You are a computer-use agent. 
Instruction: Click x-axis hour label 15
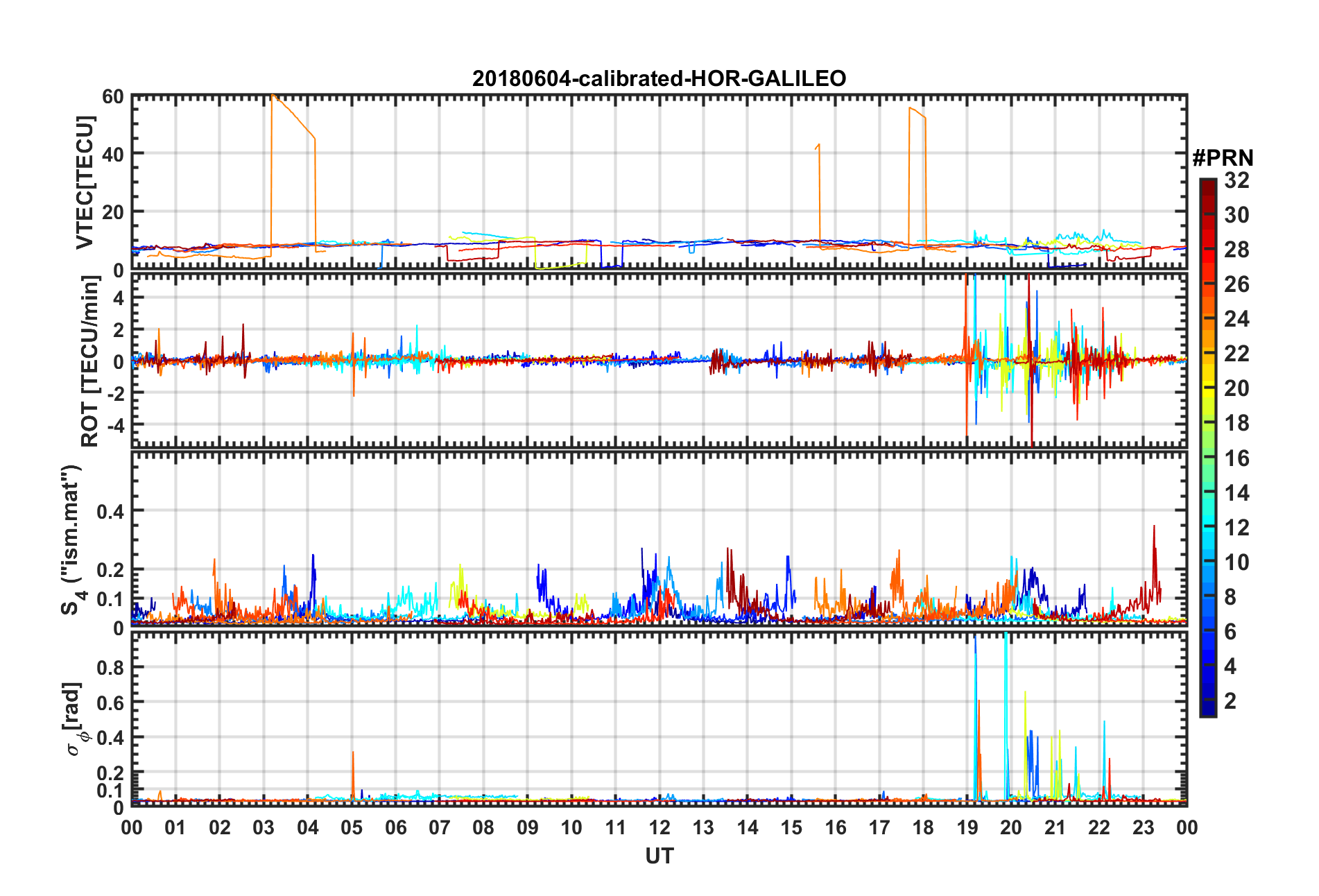tap(791, 827)
